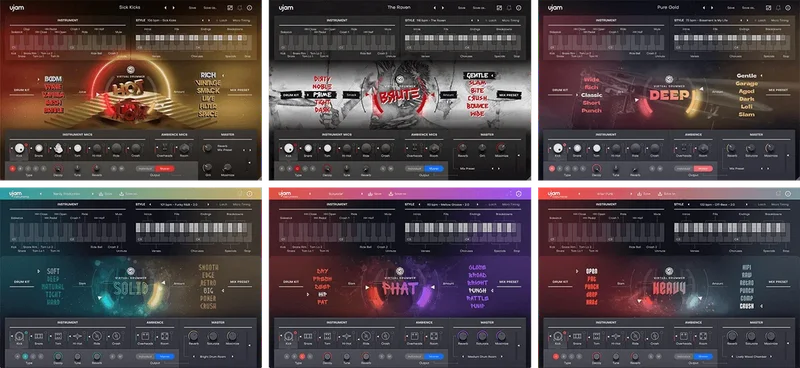Select Crash instrument icon in SOLID plugin
The height and width of the screenshot is (368, 800).
(116, 336)
